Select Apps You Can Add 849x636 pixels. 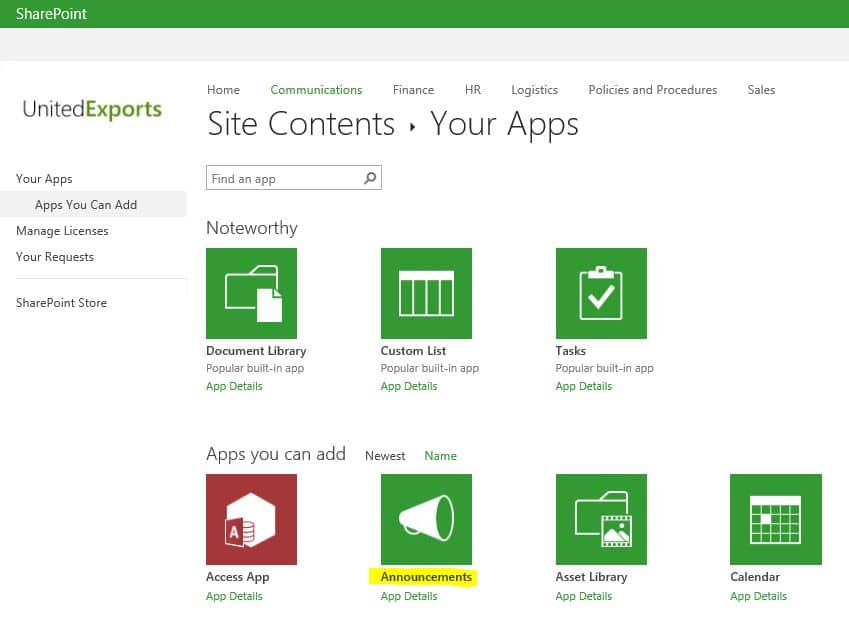point(86,205)
